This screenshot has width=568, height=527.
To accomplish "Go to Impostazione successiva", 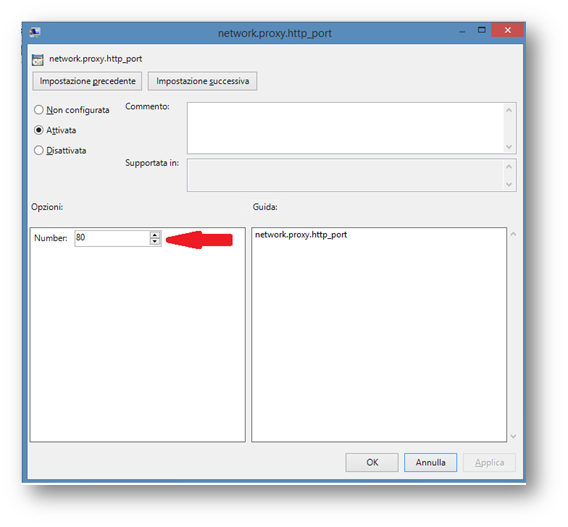I will coord(202,81).
